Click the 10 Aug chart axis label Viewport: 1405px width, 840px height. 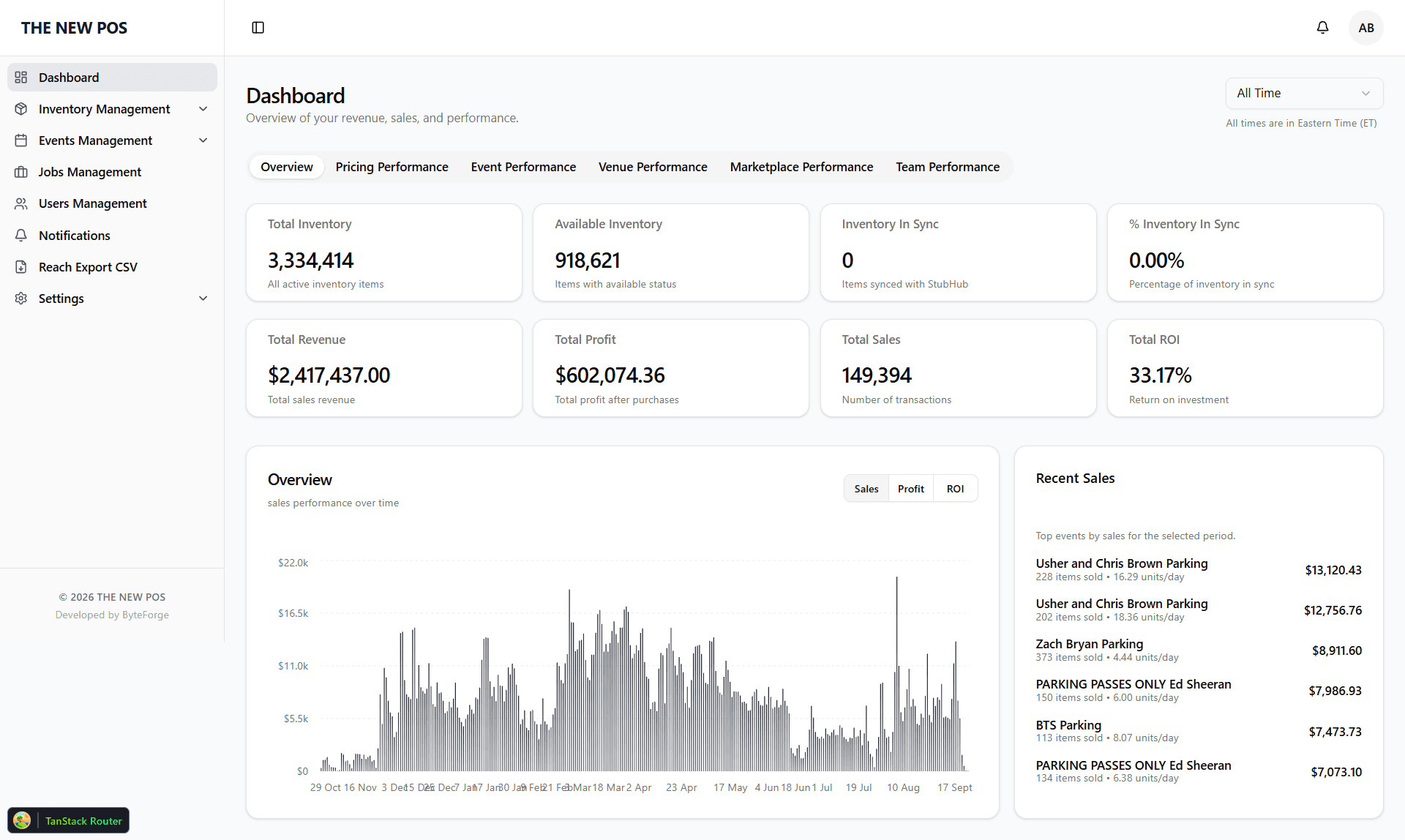click(x=903, y=787)
